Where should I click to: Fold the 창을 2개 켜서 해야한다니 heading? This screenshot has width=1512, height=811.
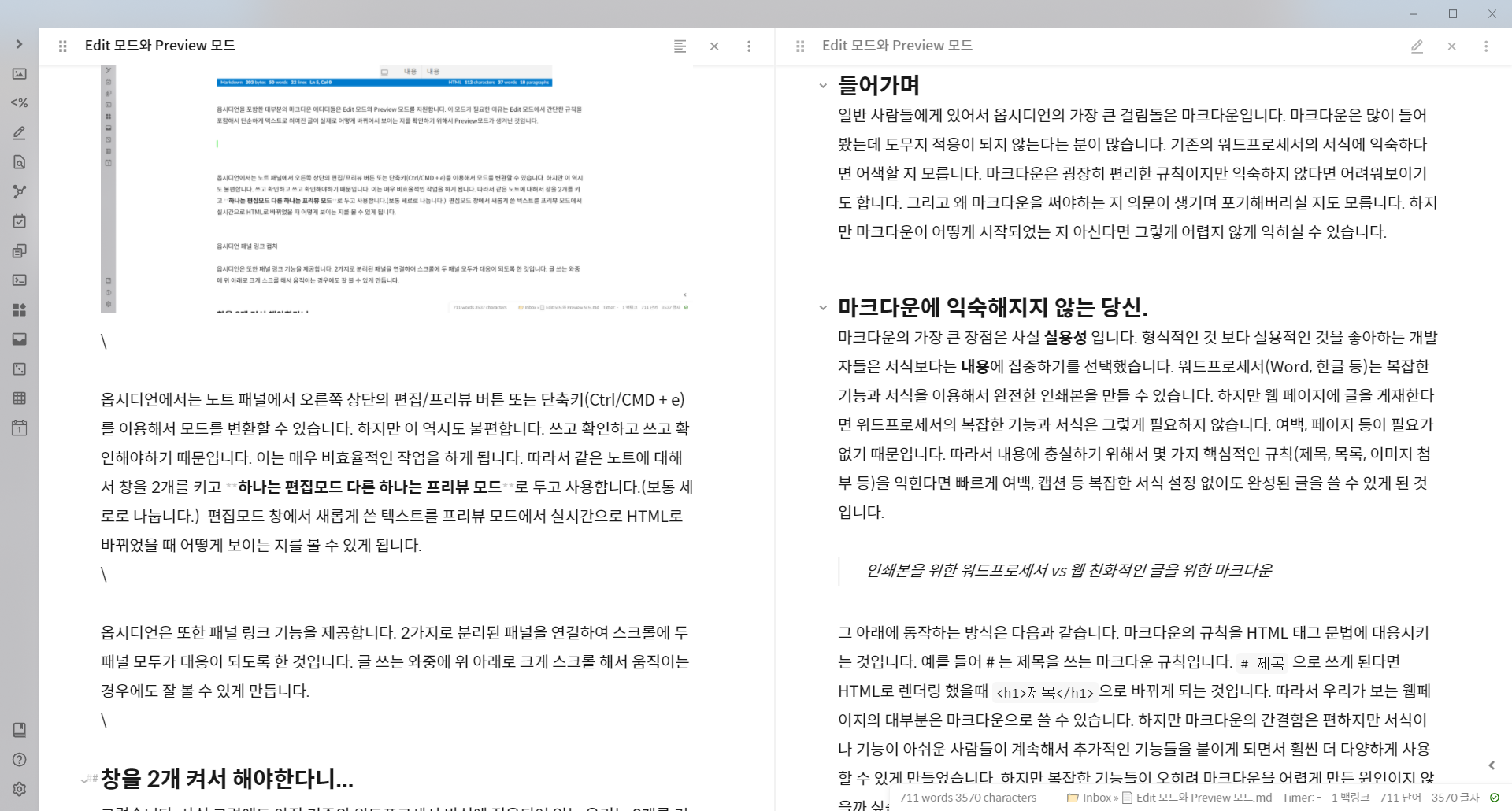coord(85,780)
